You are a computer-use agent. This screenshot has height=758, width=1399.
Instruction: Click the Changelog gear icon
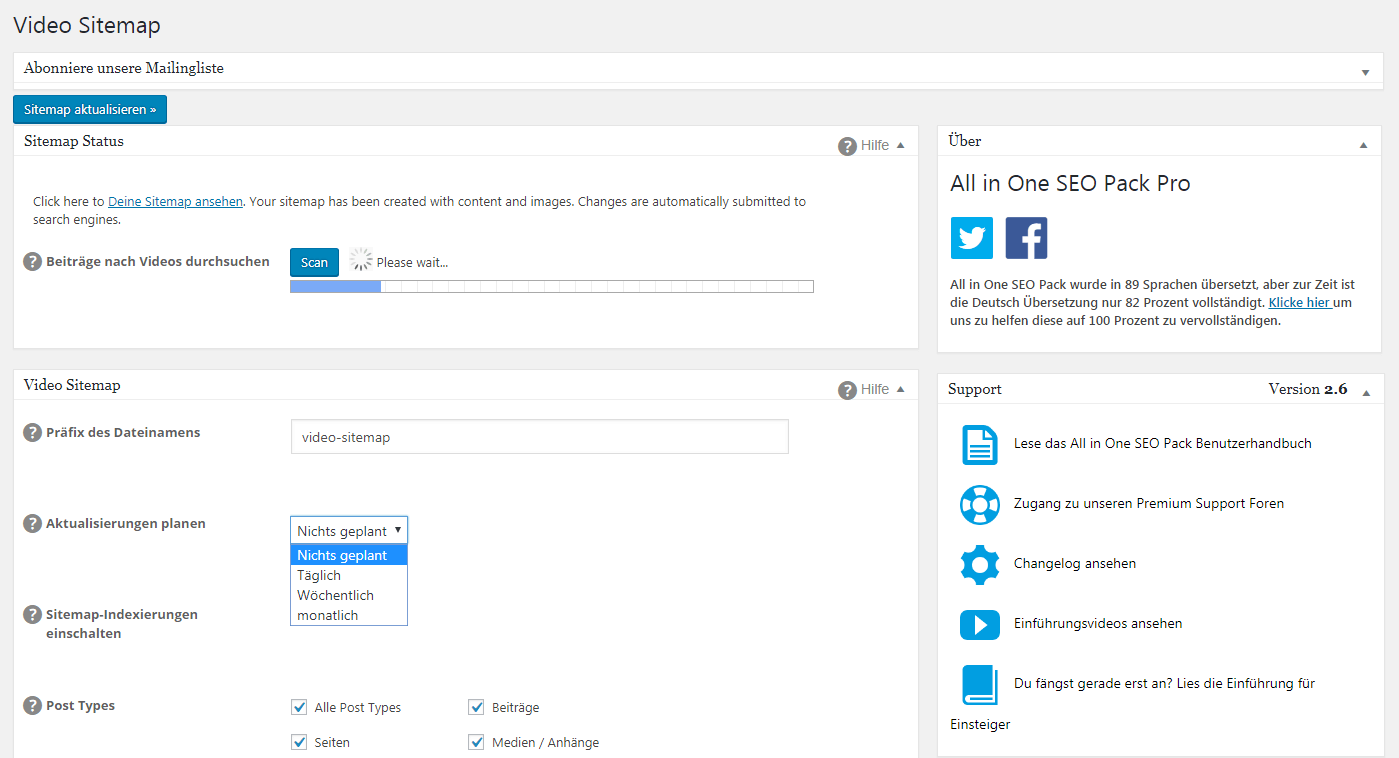point(979,564)
